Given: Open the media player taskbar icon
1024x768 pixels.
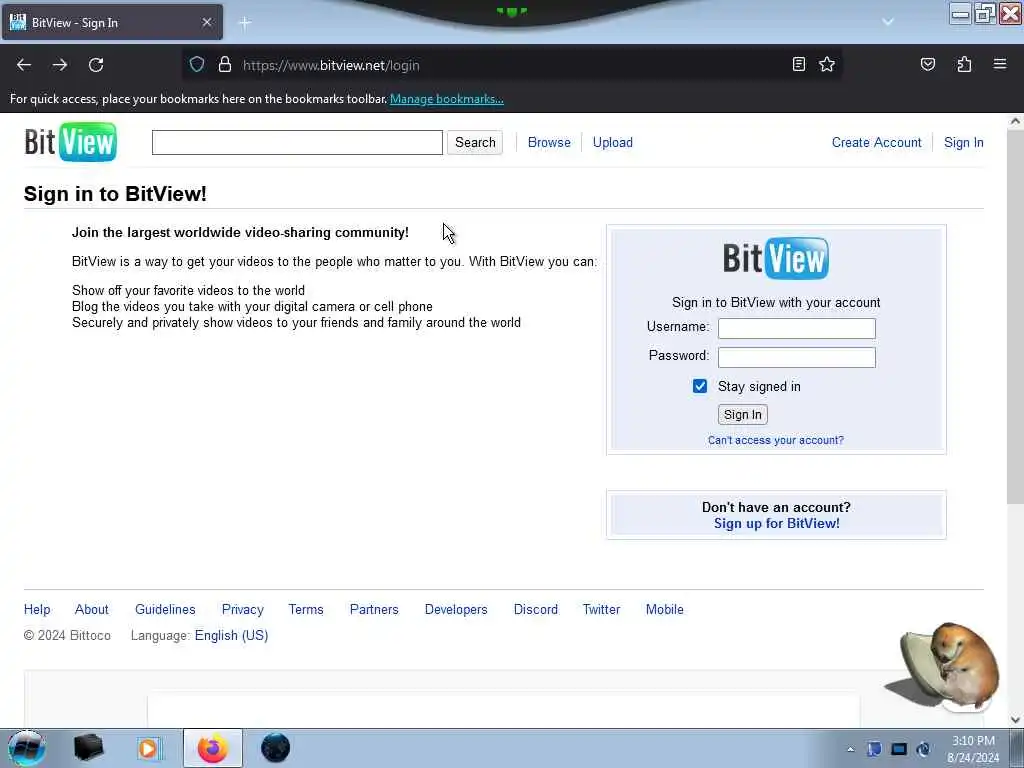Looking at the screenshot, I should [x=149, y=748].
